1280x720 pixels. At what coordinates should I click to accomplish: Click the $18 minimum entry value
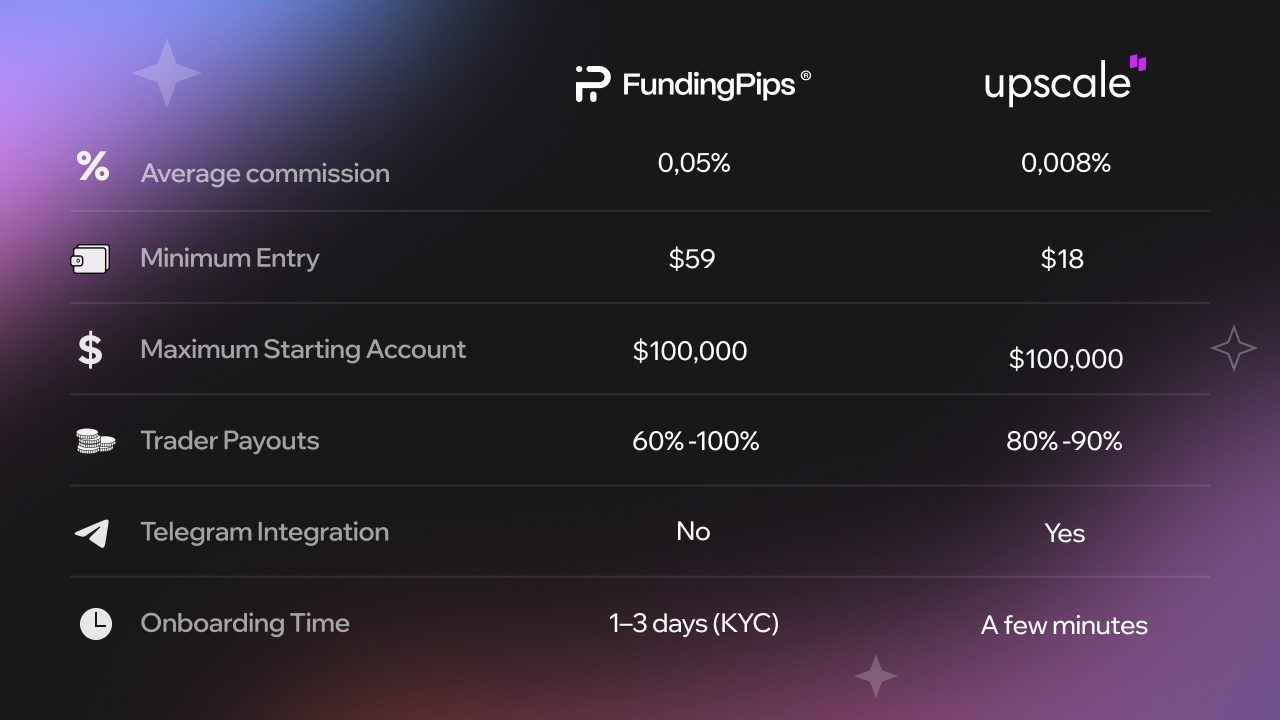(x=1062, y=259)
